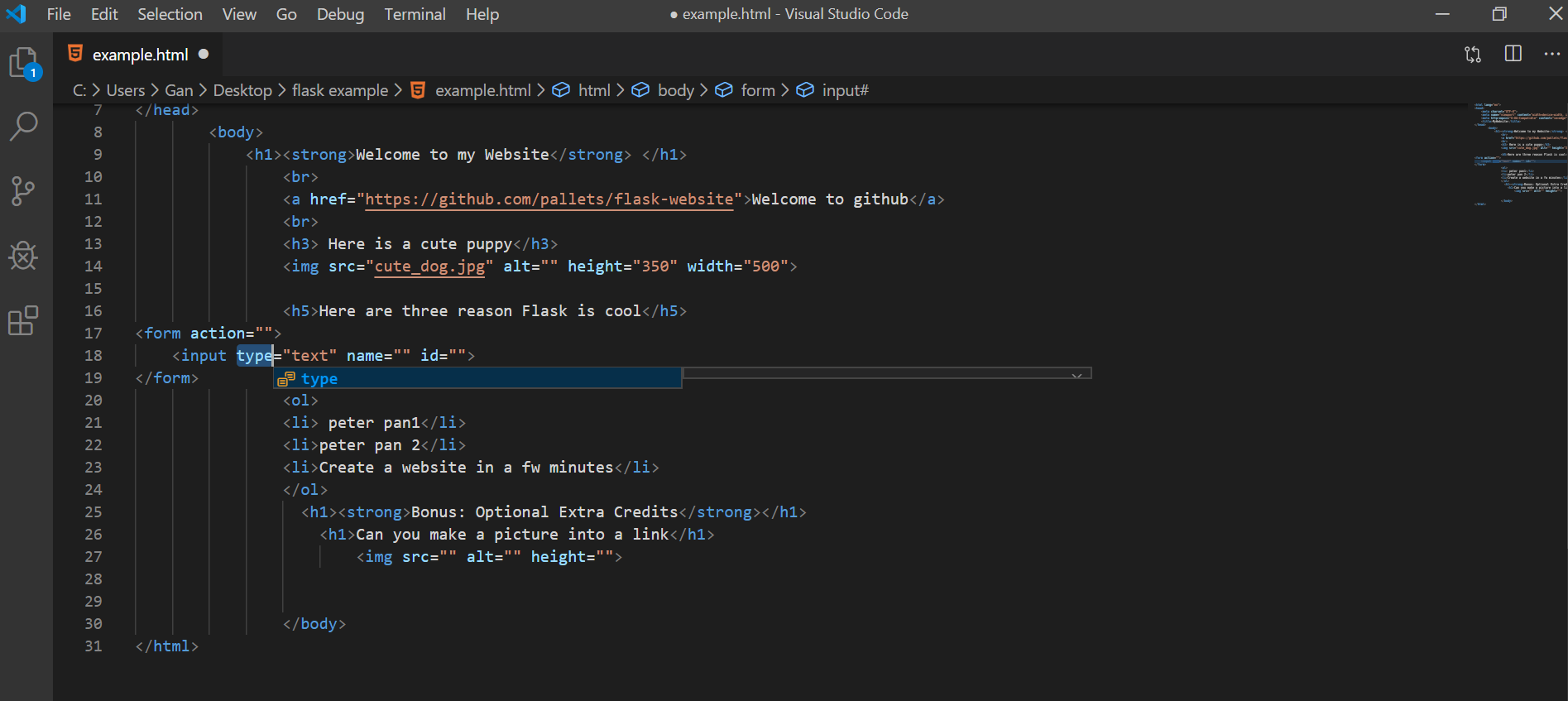Click the unsaved dot on example.html tab

coord(204,55)
